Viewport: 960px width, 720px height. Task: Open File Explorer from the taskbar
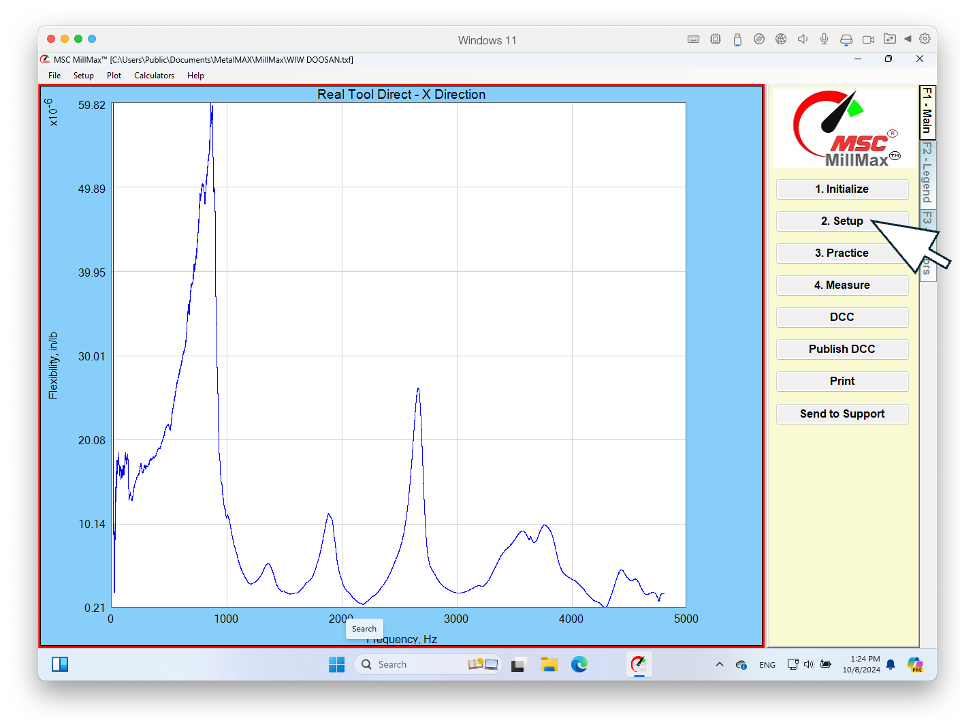[549, 664]
